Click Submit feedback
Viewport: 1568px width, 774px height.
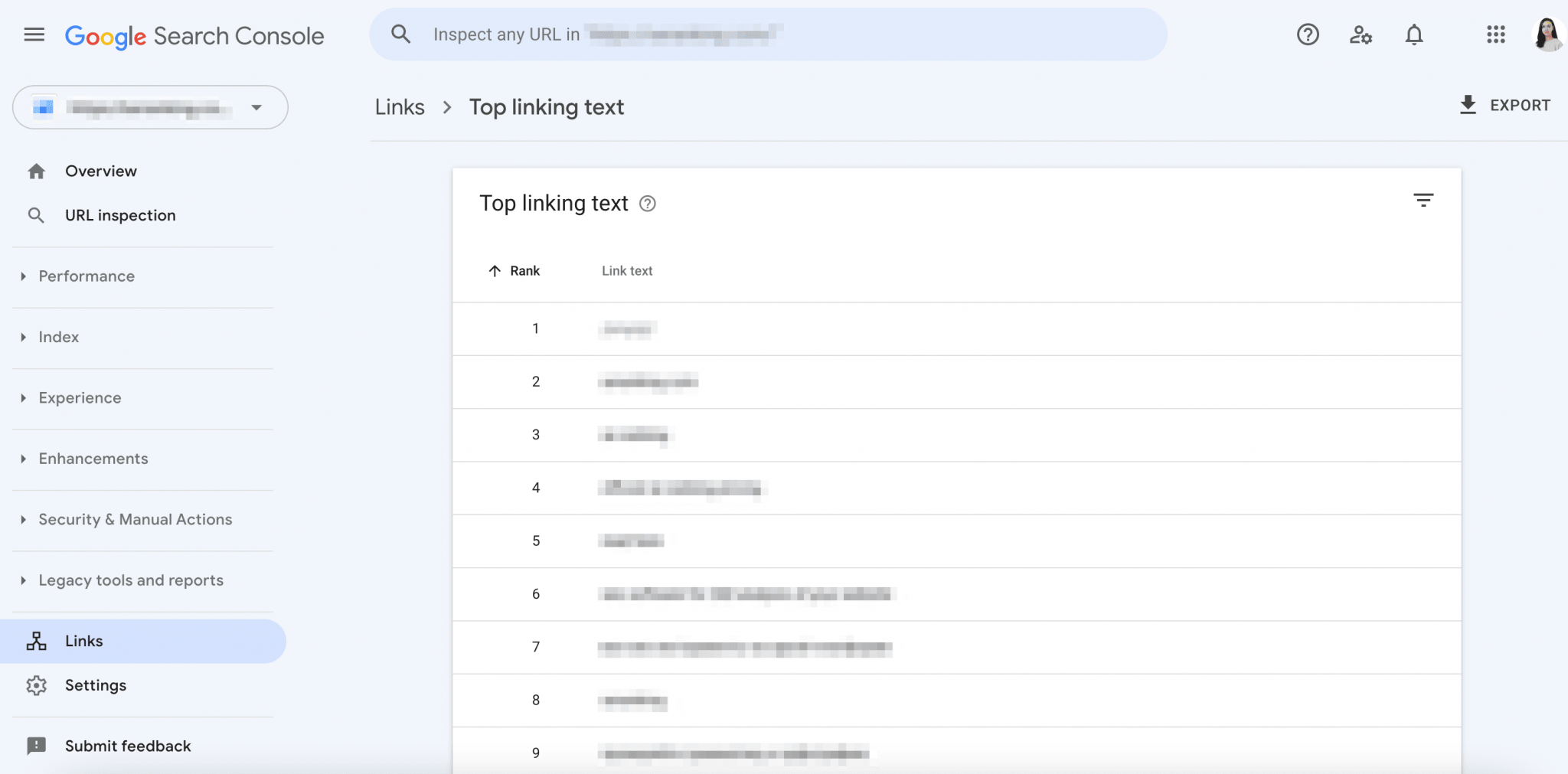click(127, 745)
